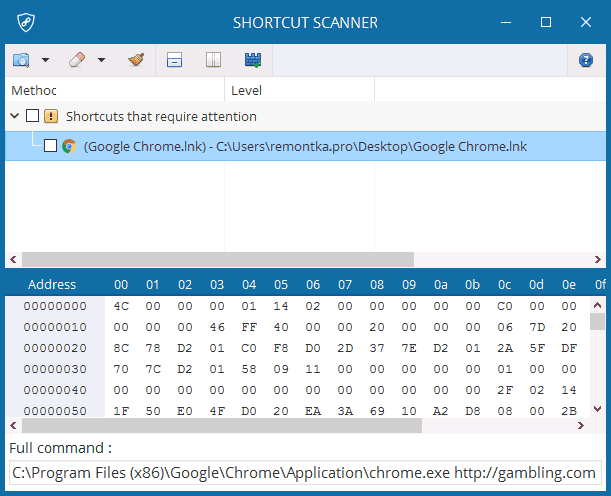
Task: Click address 00000050 row label
Action: coord(55,411)
